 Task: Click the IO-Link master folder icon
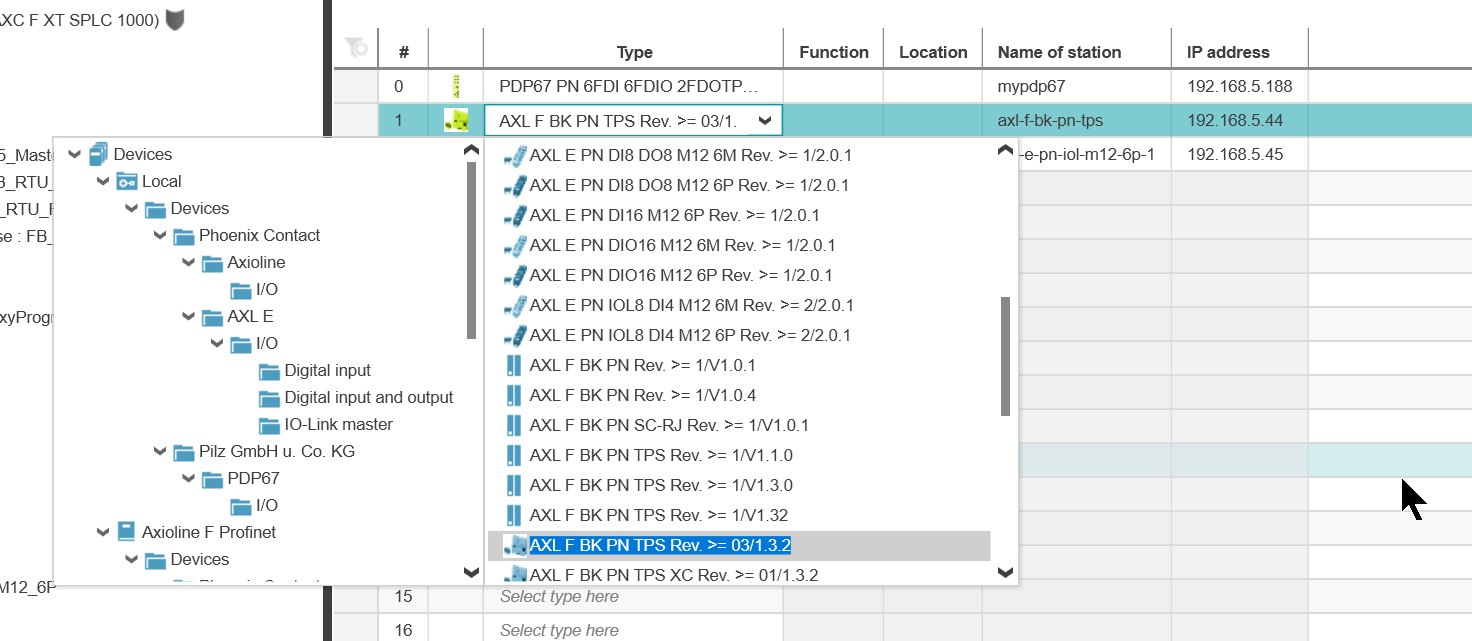[x=269, y=425]
